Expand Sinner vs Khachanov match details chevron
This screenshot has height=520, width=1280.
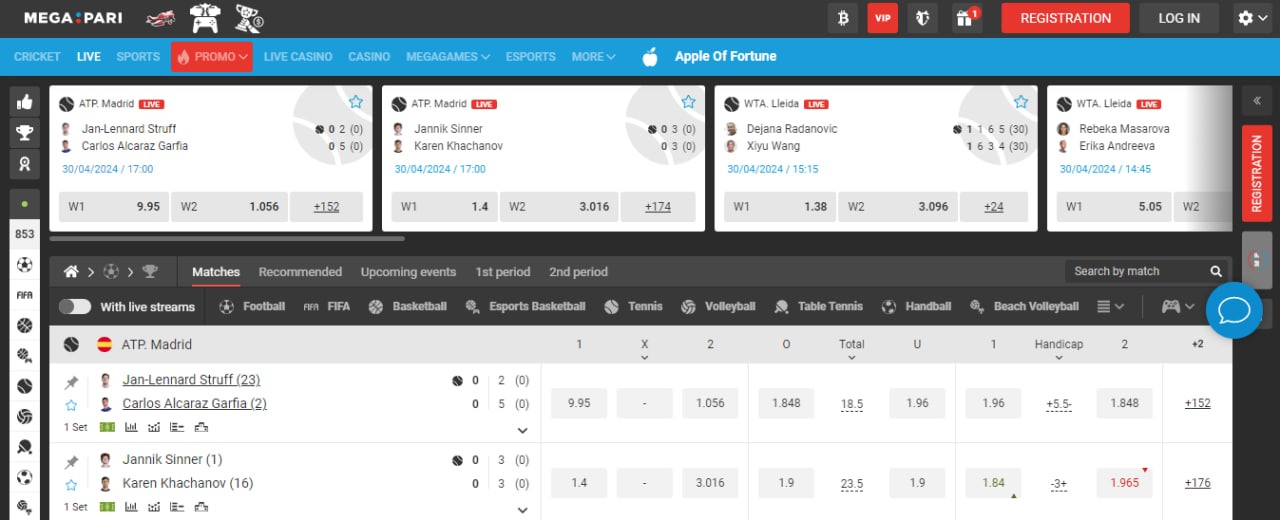tap(522, 510)
